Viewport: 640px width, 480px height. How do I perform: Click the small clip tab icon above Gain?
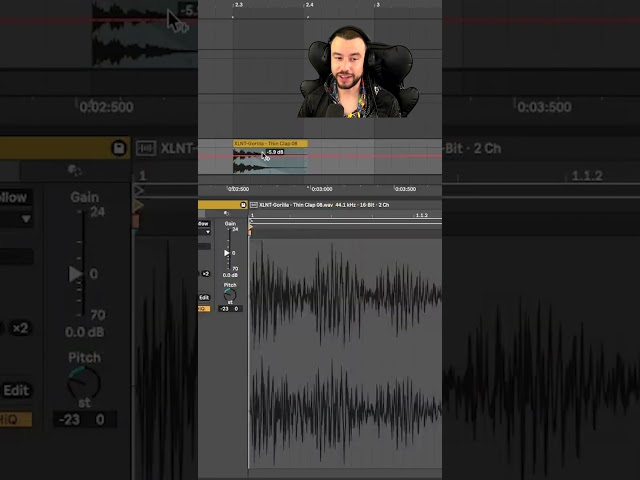[x=227, y=213]
